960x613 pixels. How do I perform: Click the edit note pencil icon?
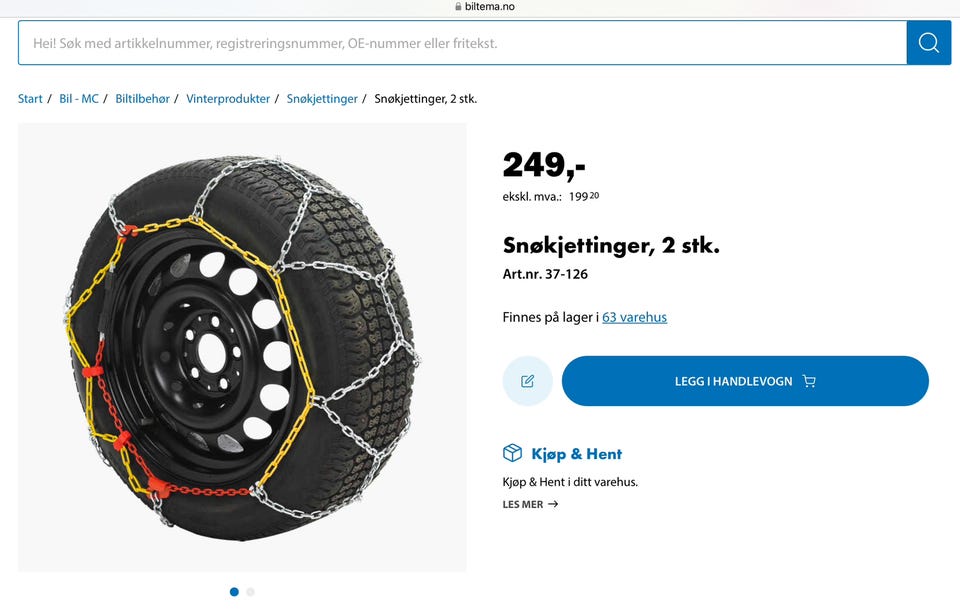point(528,381)
